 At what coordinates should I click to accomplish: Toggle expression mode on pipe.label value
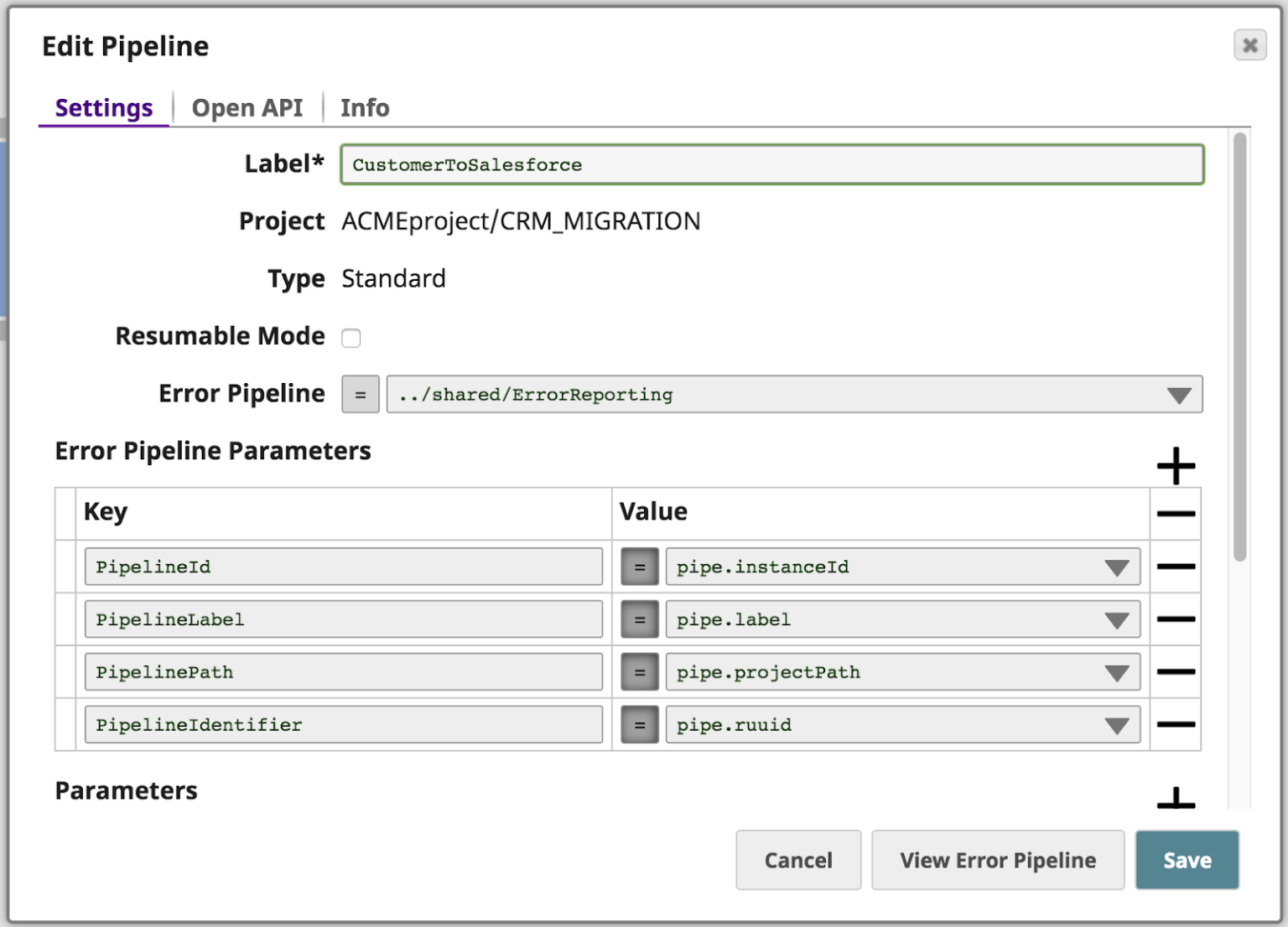click(640, 619)
